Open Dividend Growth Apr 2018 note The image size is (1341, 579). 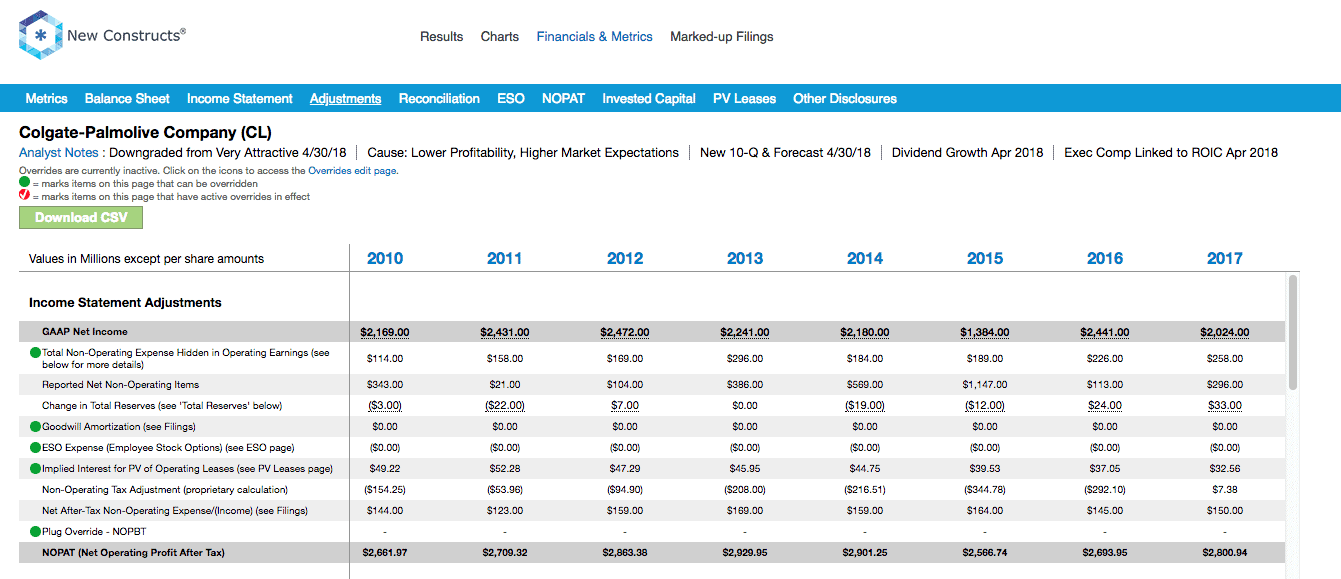pos(967,153)
